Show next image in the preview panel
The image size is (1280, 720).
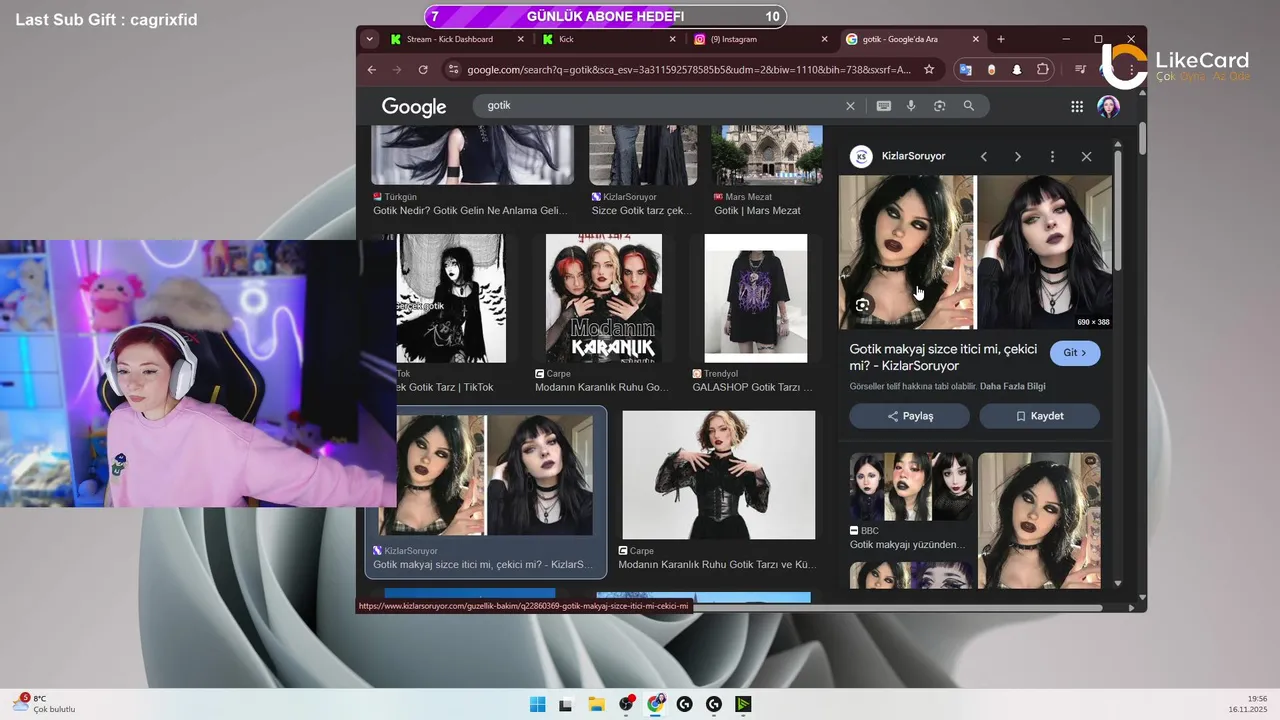click(1018, 157)
